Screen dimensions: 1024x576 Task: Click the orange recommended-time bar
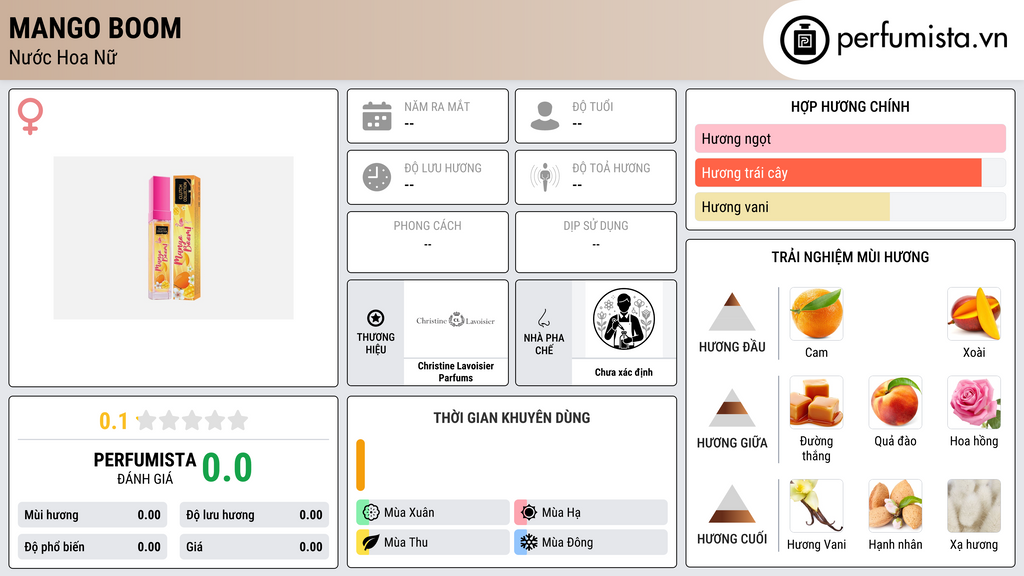[x=360, y=465]
